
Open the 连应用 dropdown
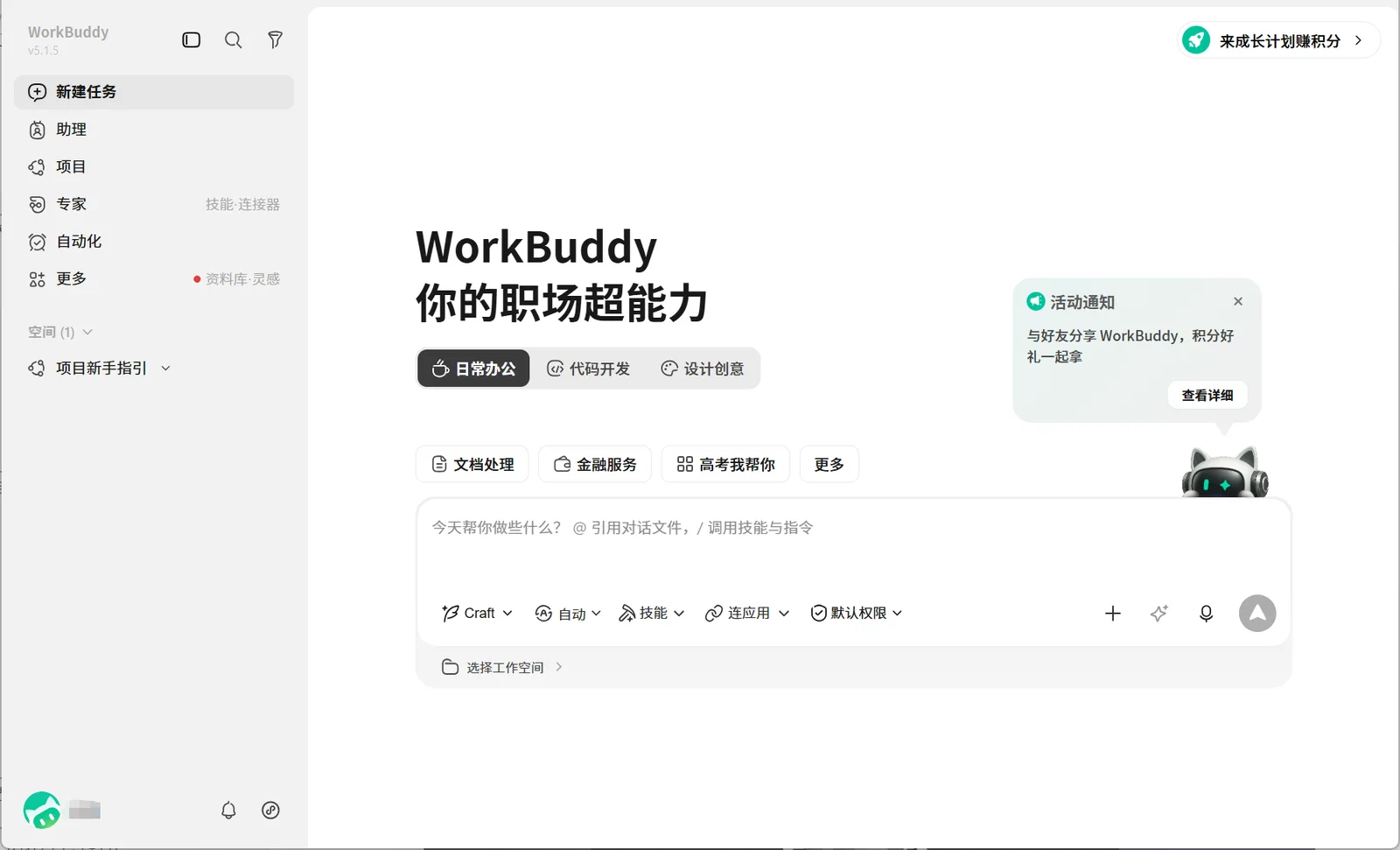coord(747,613)
